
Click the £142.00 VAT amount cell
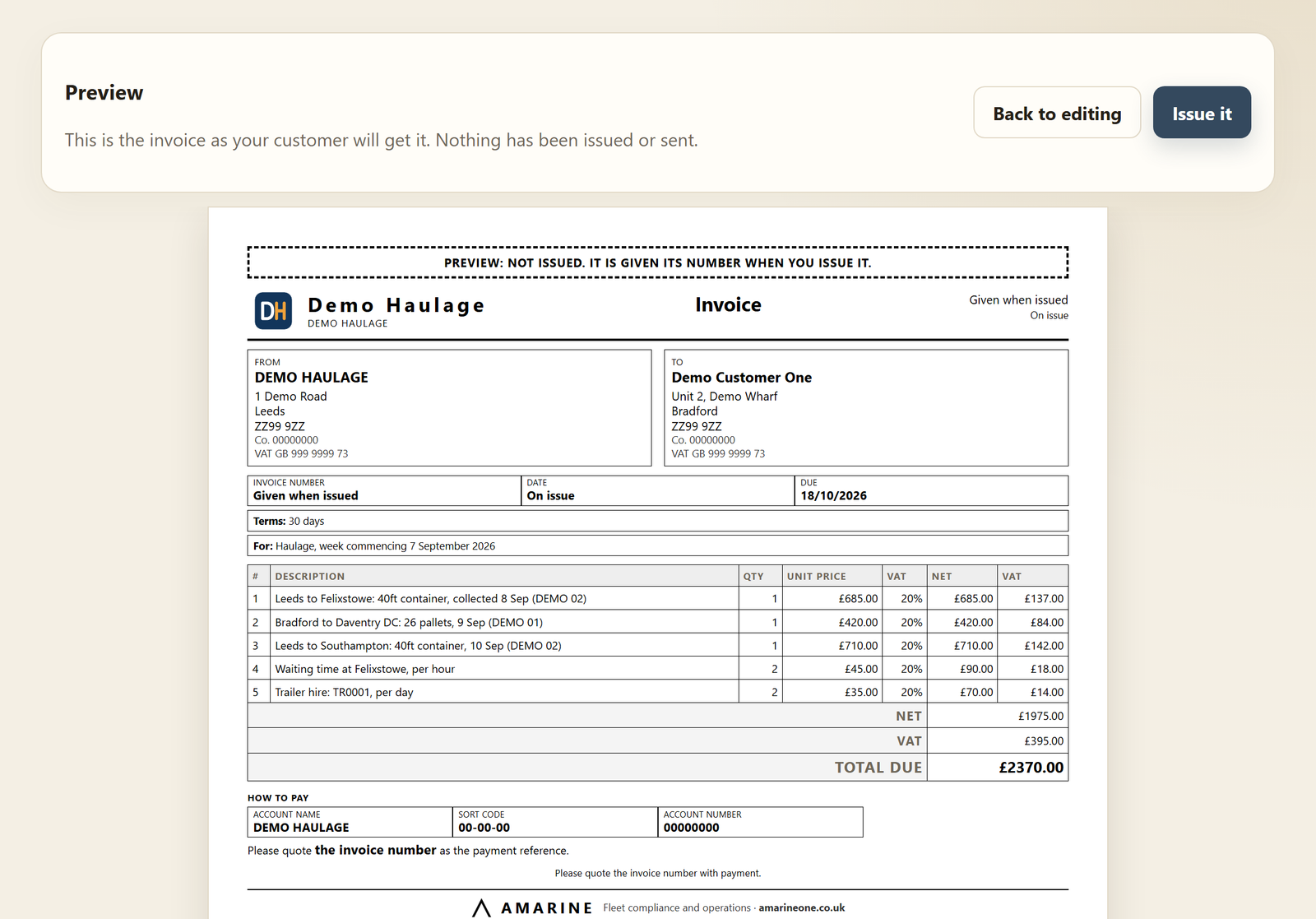pyautogui.click(x=1033, y=646)
